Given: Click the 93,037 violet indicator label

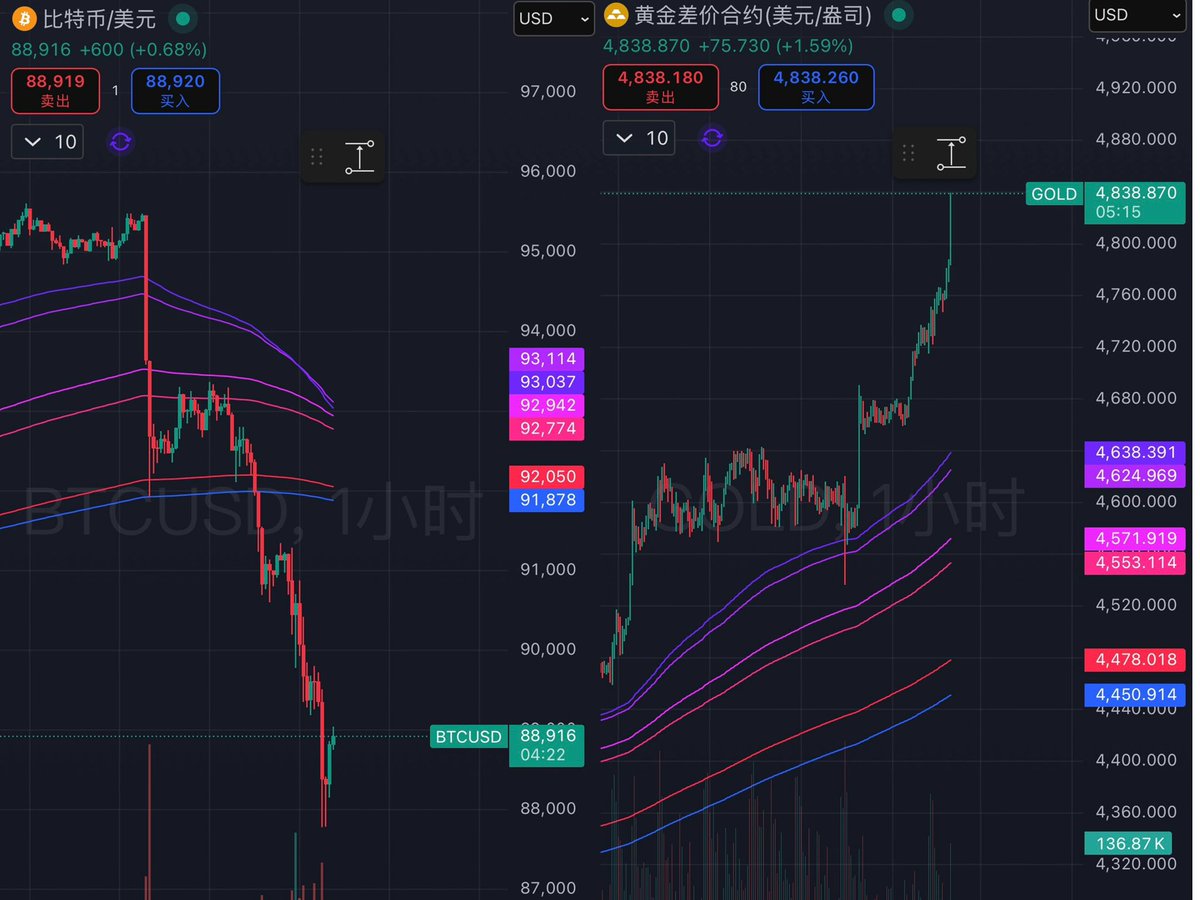Looking at the screenshot, I should pos(546,382).
